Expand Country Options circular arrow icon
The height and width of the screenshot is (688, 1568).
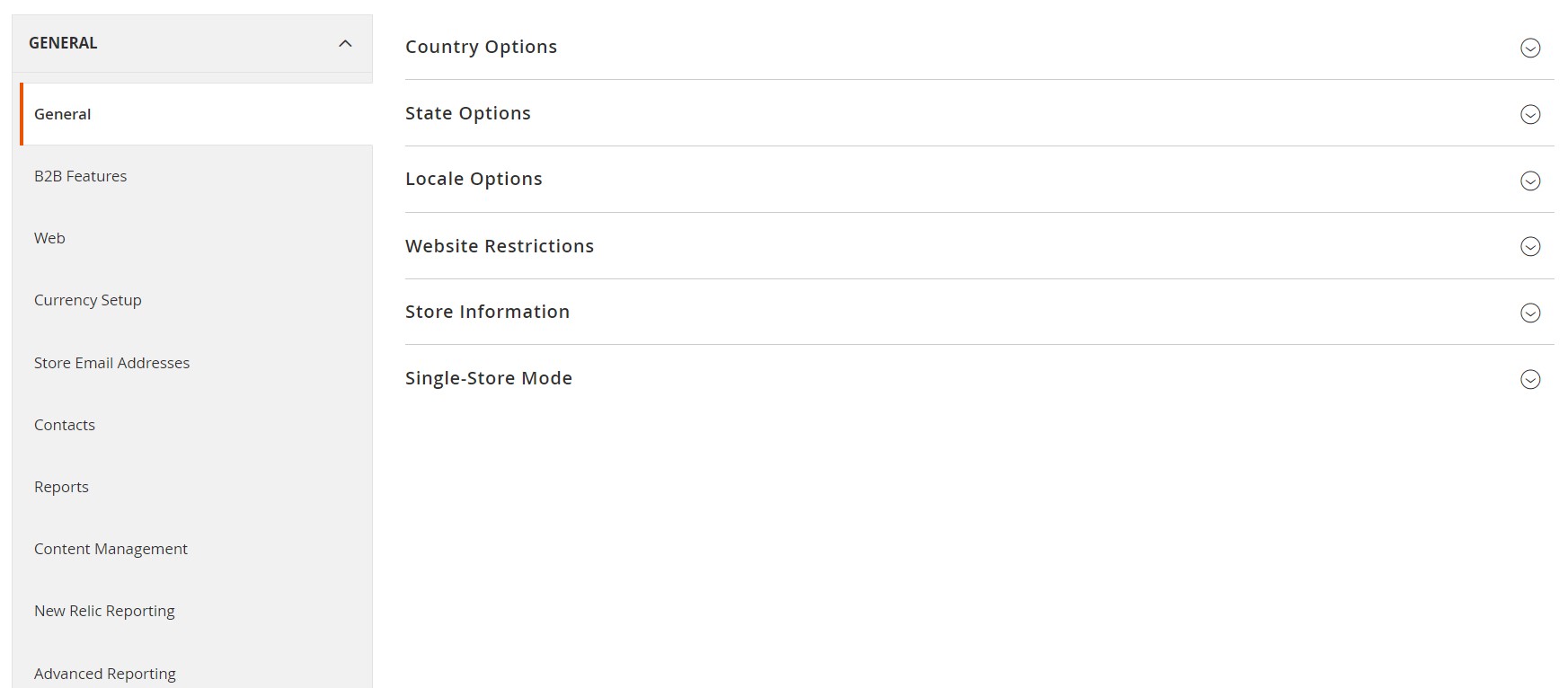click(1529, 48)
